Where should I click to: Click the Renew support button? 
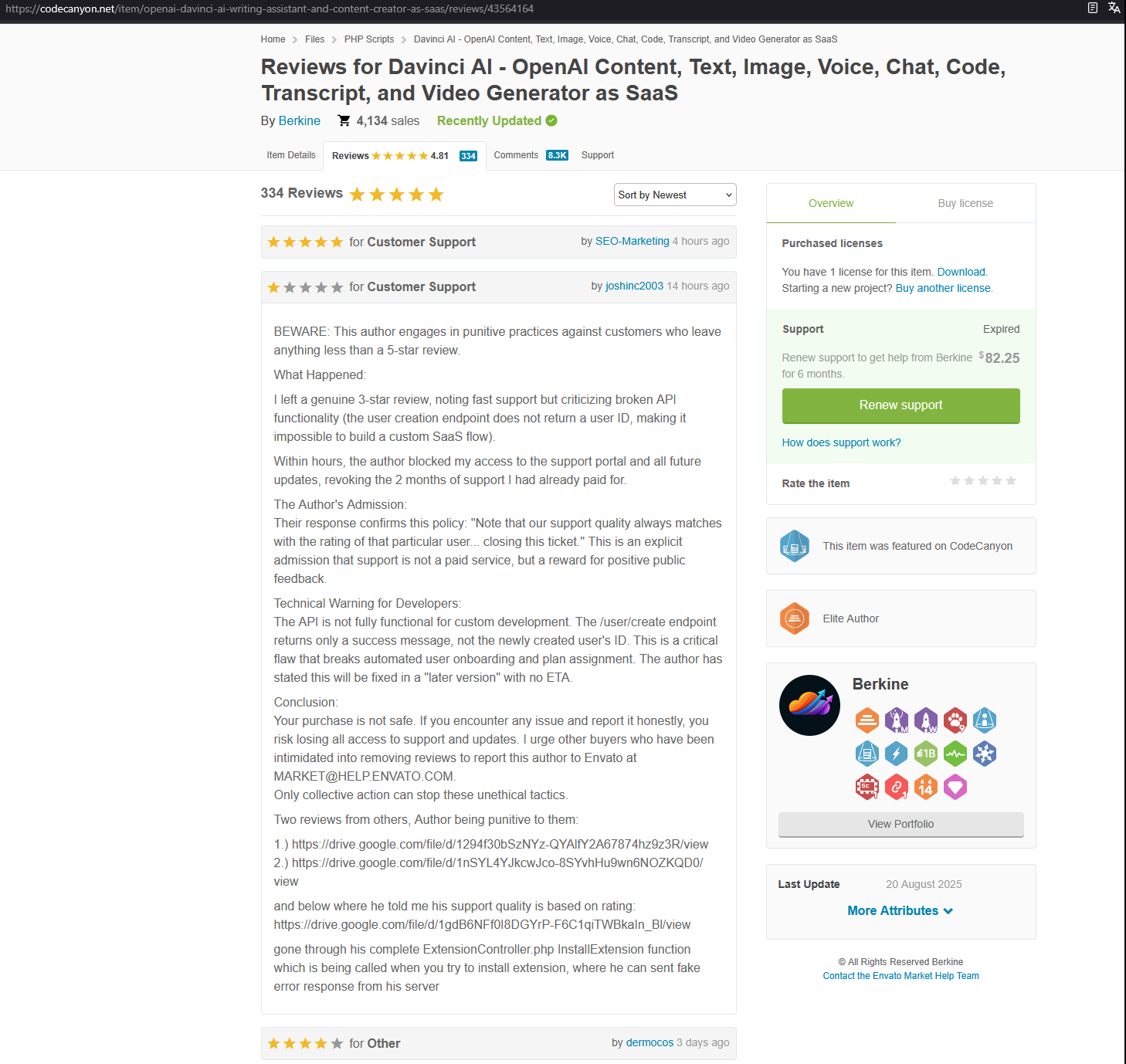tap(900, 405)
